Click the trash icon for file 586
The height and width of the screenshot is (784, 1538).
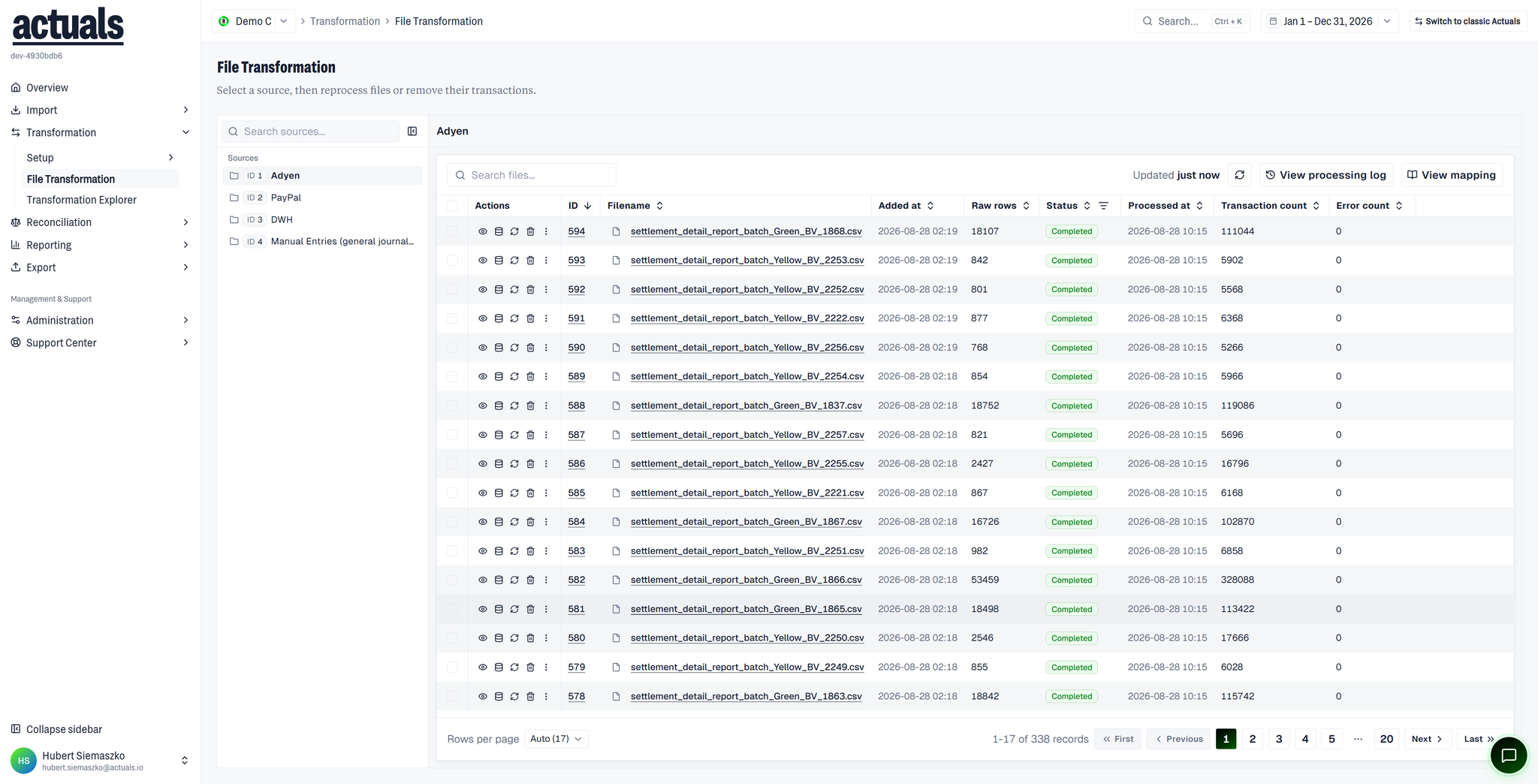530,464
